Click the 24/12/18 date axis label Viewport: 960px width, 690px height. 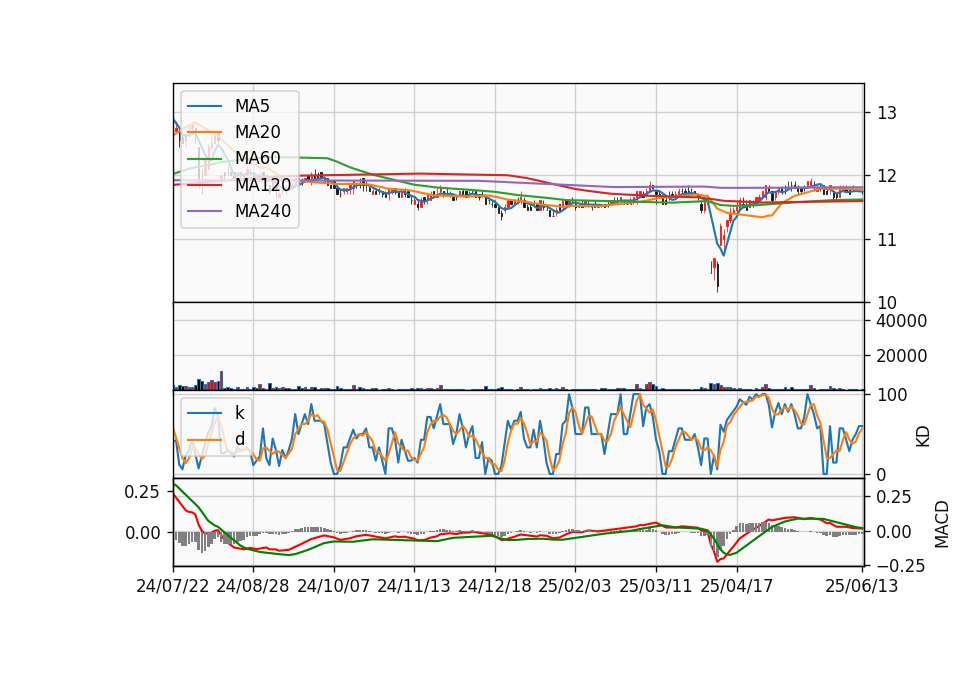pyautogui.click(x=495, y=586)
